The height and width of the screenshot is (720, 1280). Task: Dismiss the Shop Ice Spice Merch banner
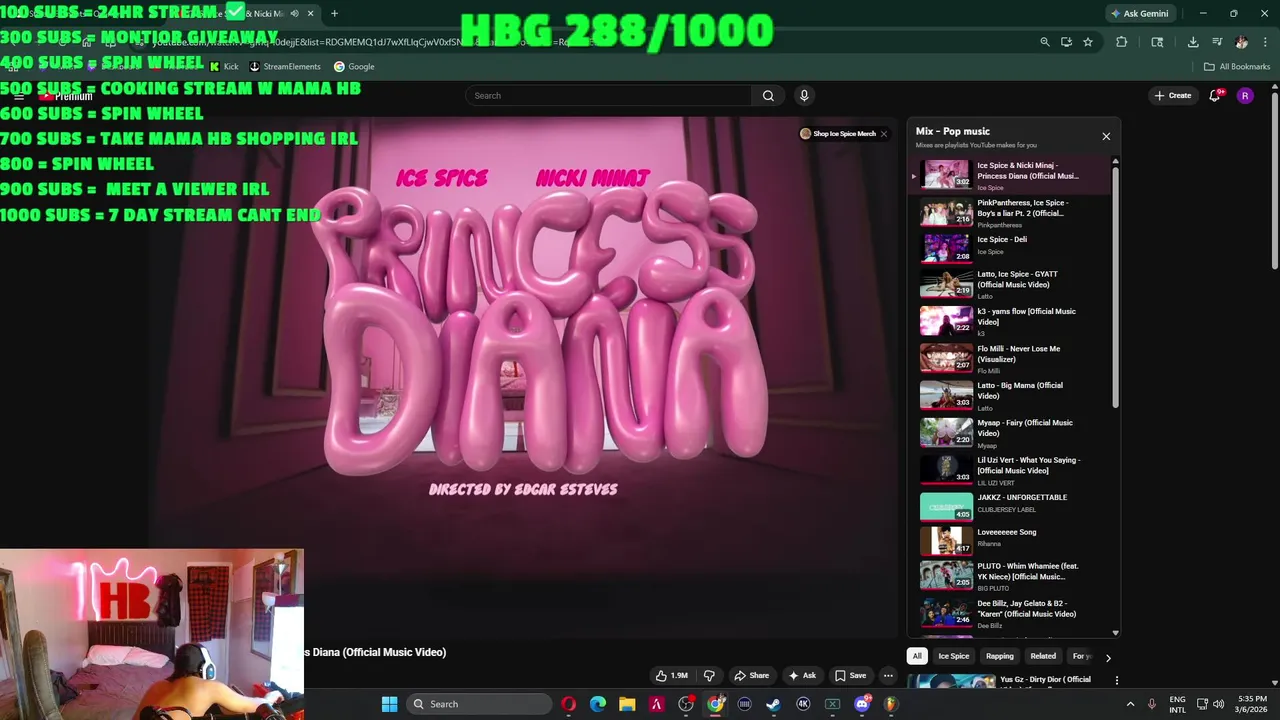pyautogui.click(x=883, y=134)
